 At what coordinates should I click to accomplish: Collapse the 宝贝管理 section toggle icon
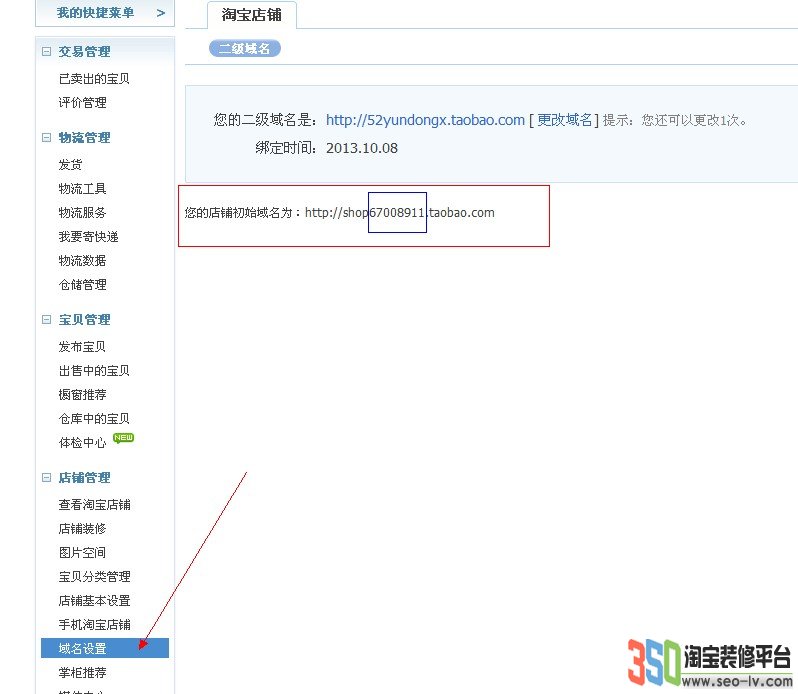[46, 320]
